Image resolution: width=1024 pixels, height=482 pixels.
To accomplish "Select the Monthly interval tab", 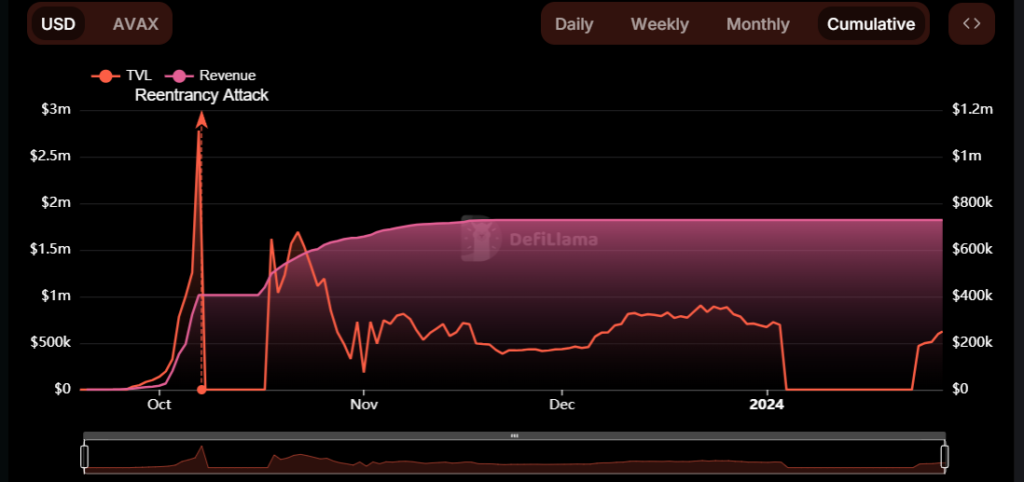I will 758,24.
